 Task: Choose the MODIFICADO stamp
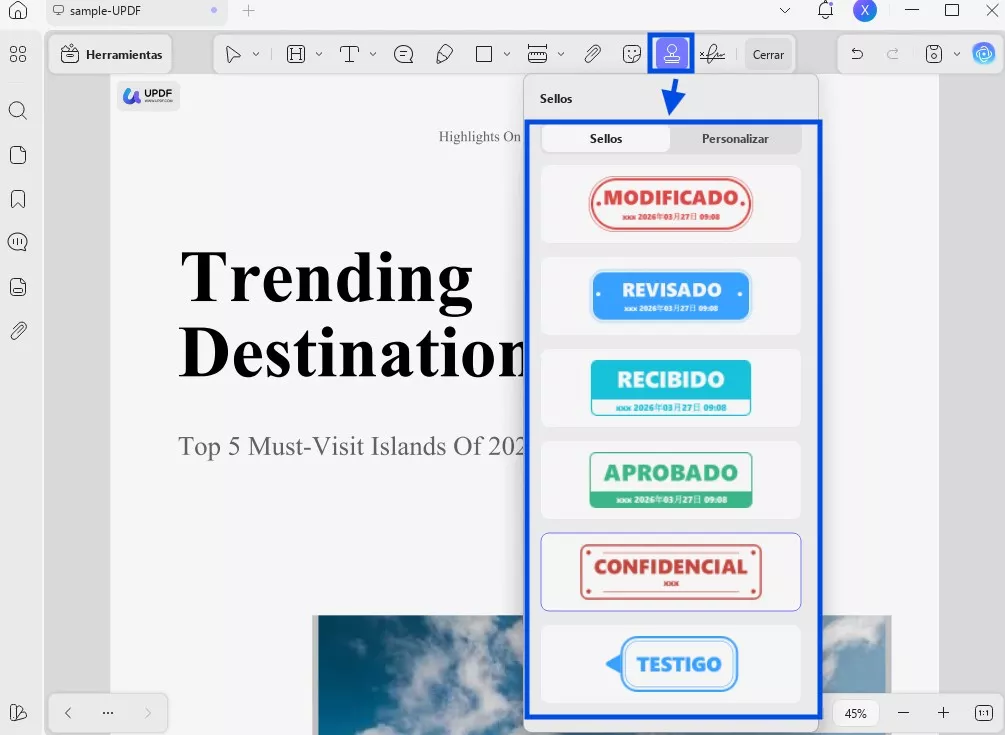(670, 204)
